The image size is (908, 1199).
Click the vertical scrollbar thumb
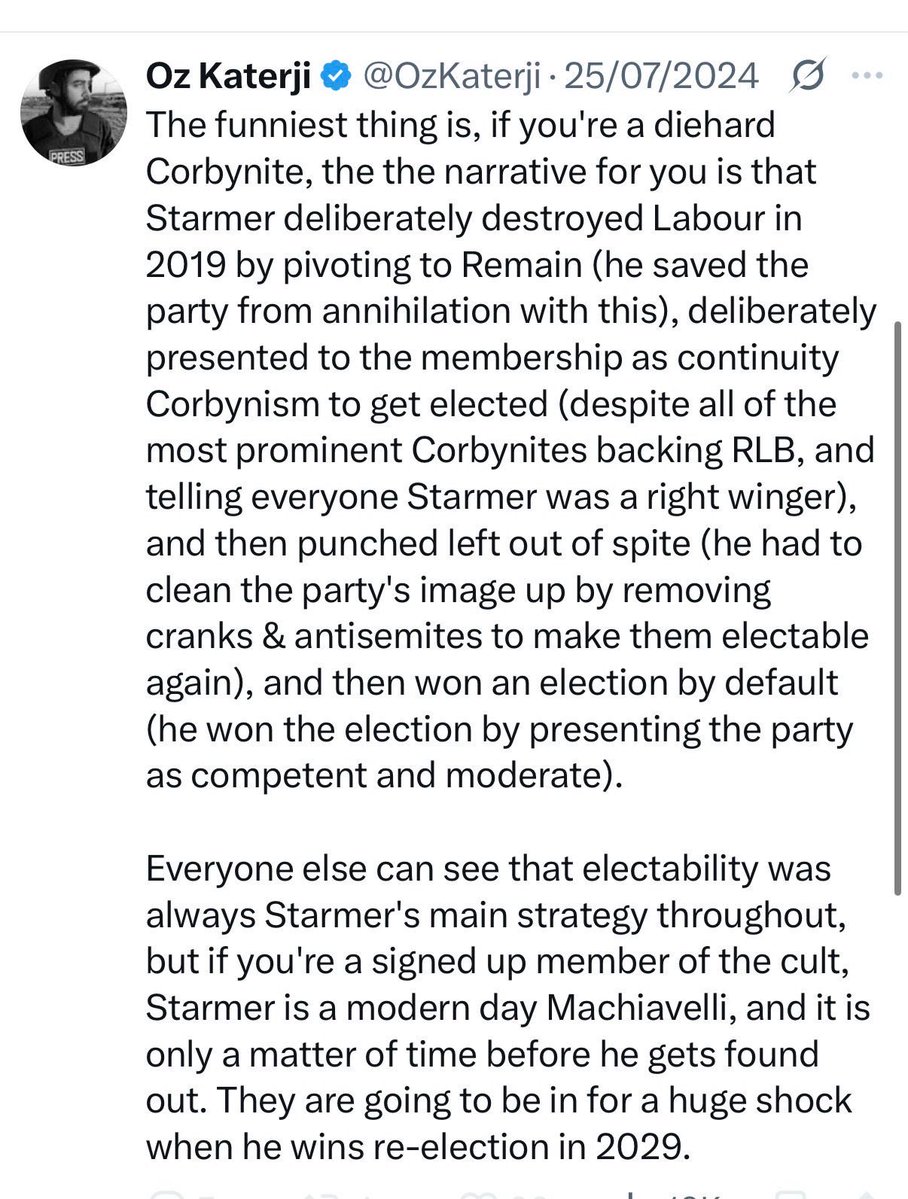[898, 608]
